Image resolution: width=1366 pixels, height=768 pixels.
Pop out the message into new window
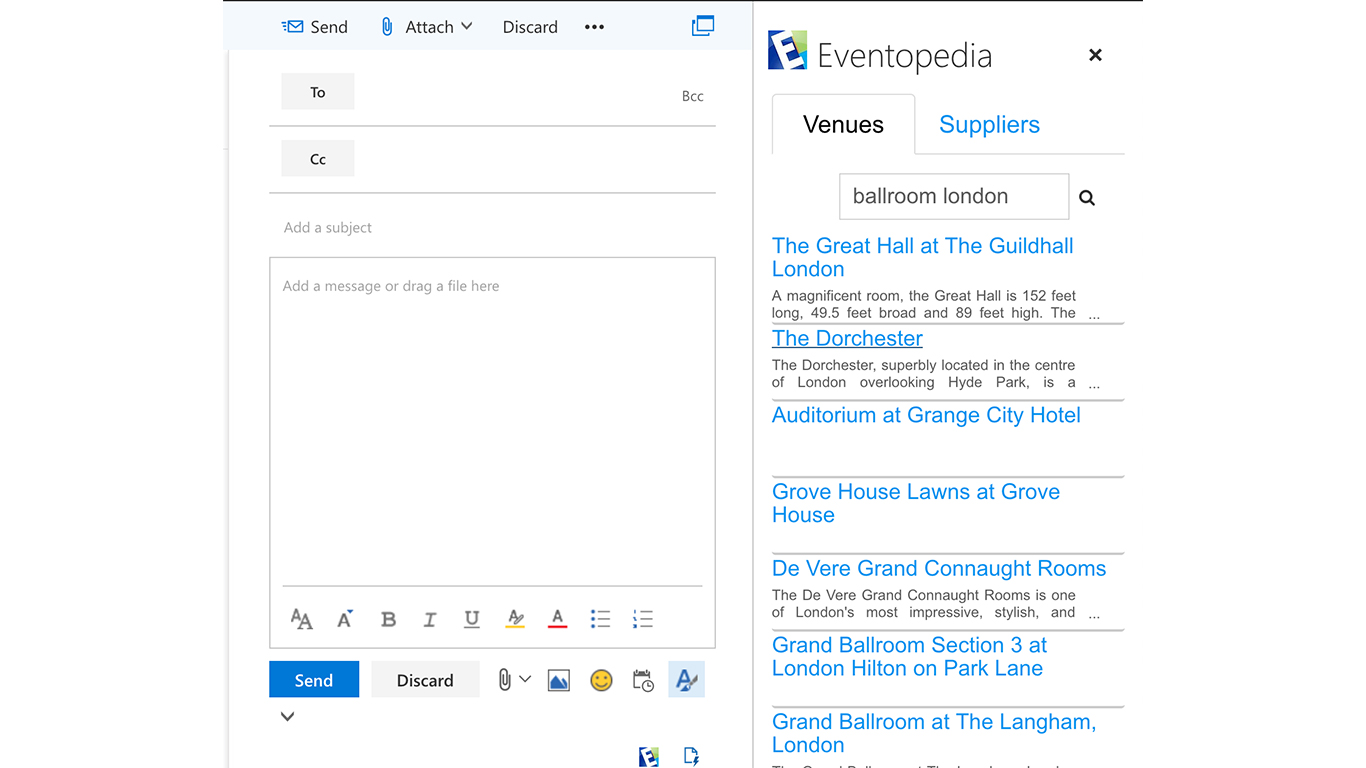[x=703, y=27]
